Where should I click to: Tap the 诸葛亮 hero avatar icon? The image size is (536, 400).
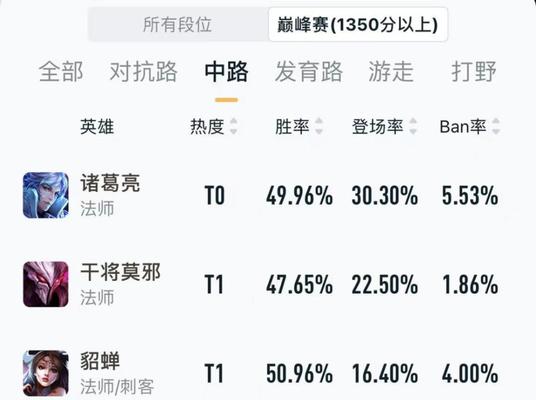(46, 195)
